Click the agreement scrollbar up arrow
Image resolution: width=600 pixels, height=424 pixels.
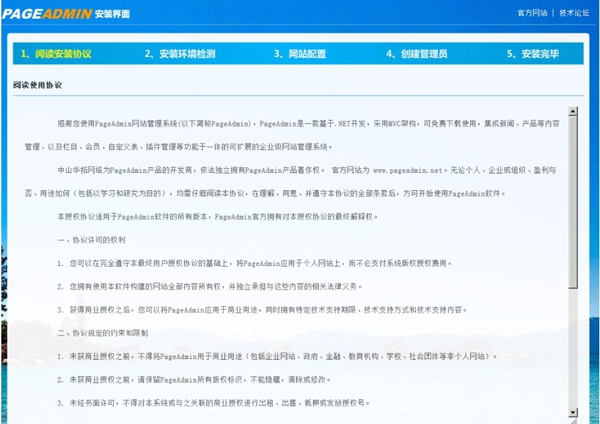[573, 111]
